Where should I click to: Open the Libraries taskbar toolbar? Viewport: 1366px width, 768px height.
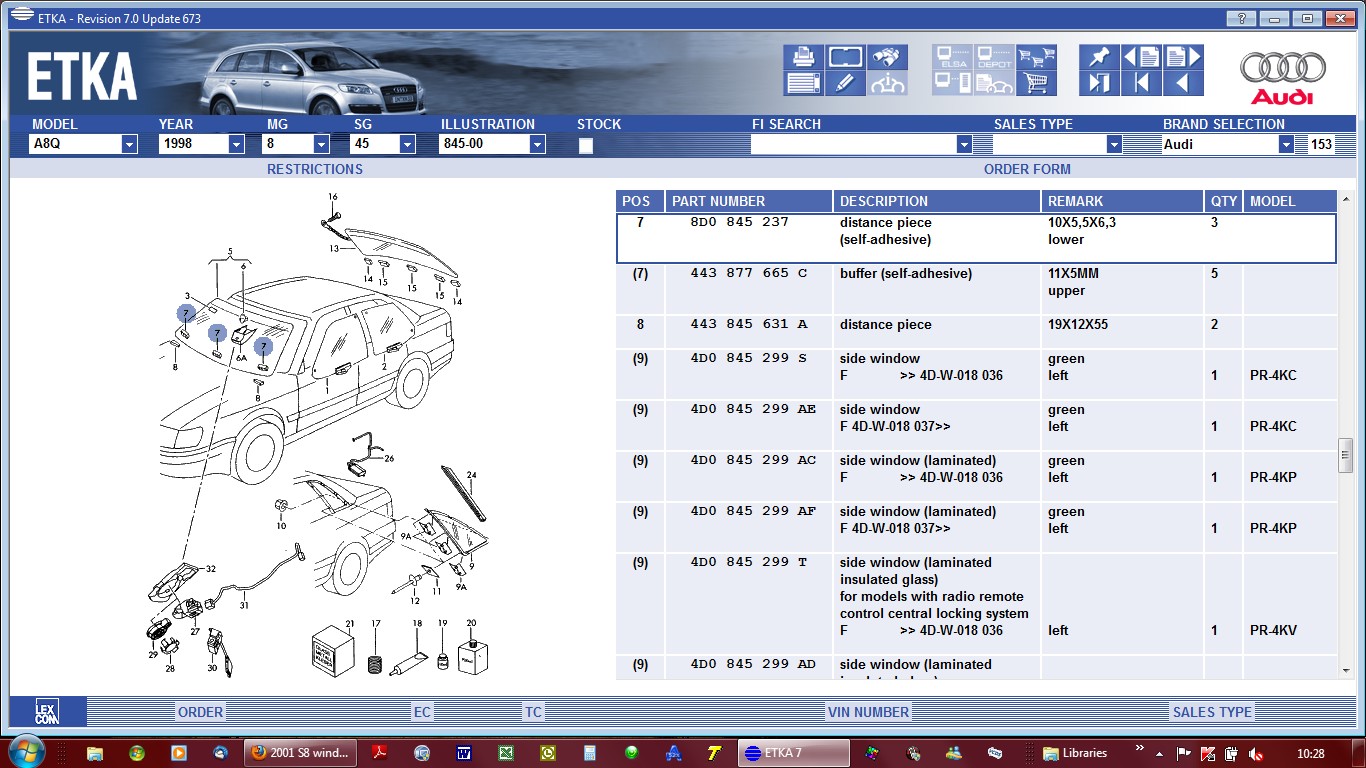(x=1075, y=753)
